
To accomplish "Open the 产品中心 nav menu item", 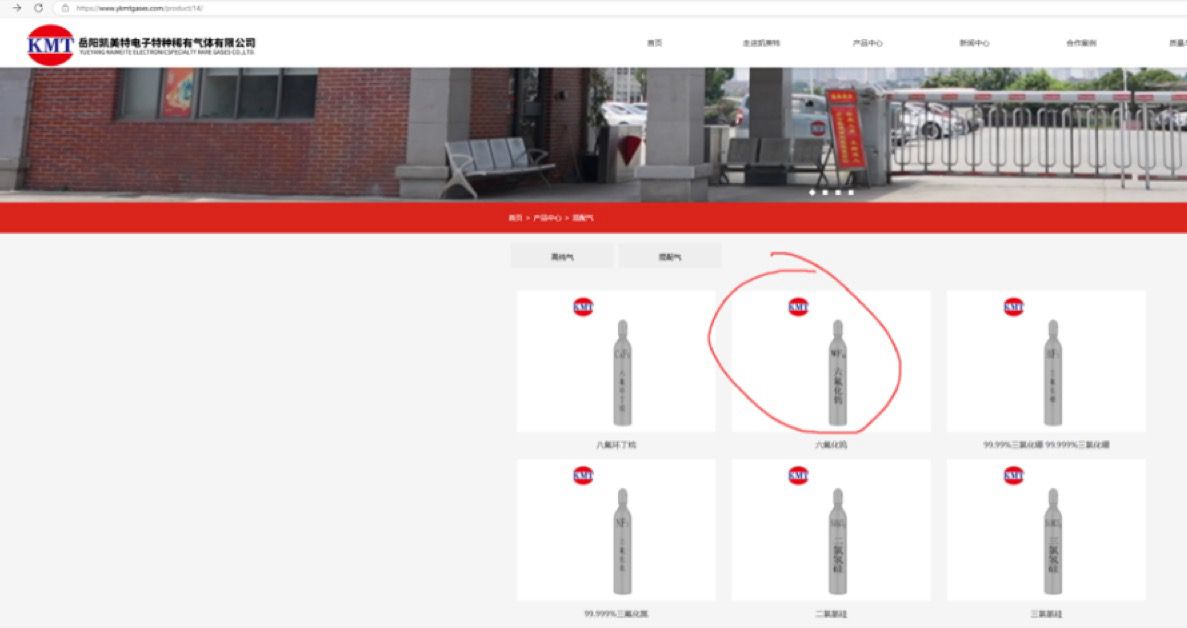I will coord(868,43).
